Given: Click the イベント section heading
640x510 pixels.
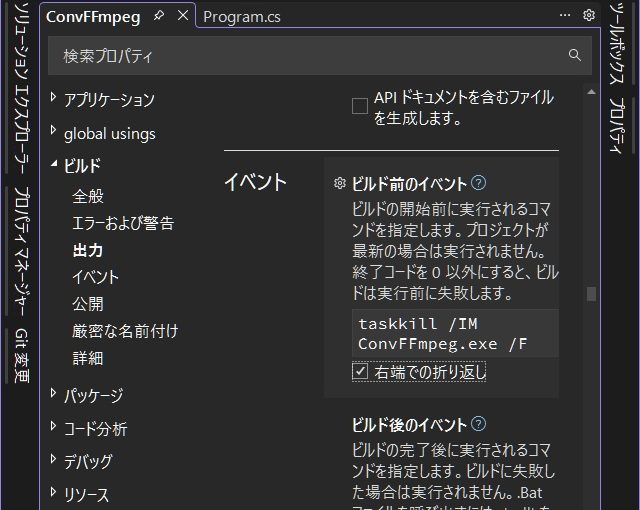Looking at the screenshot, I should coord(256,182).
